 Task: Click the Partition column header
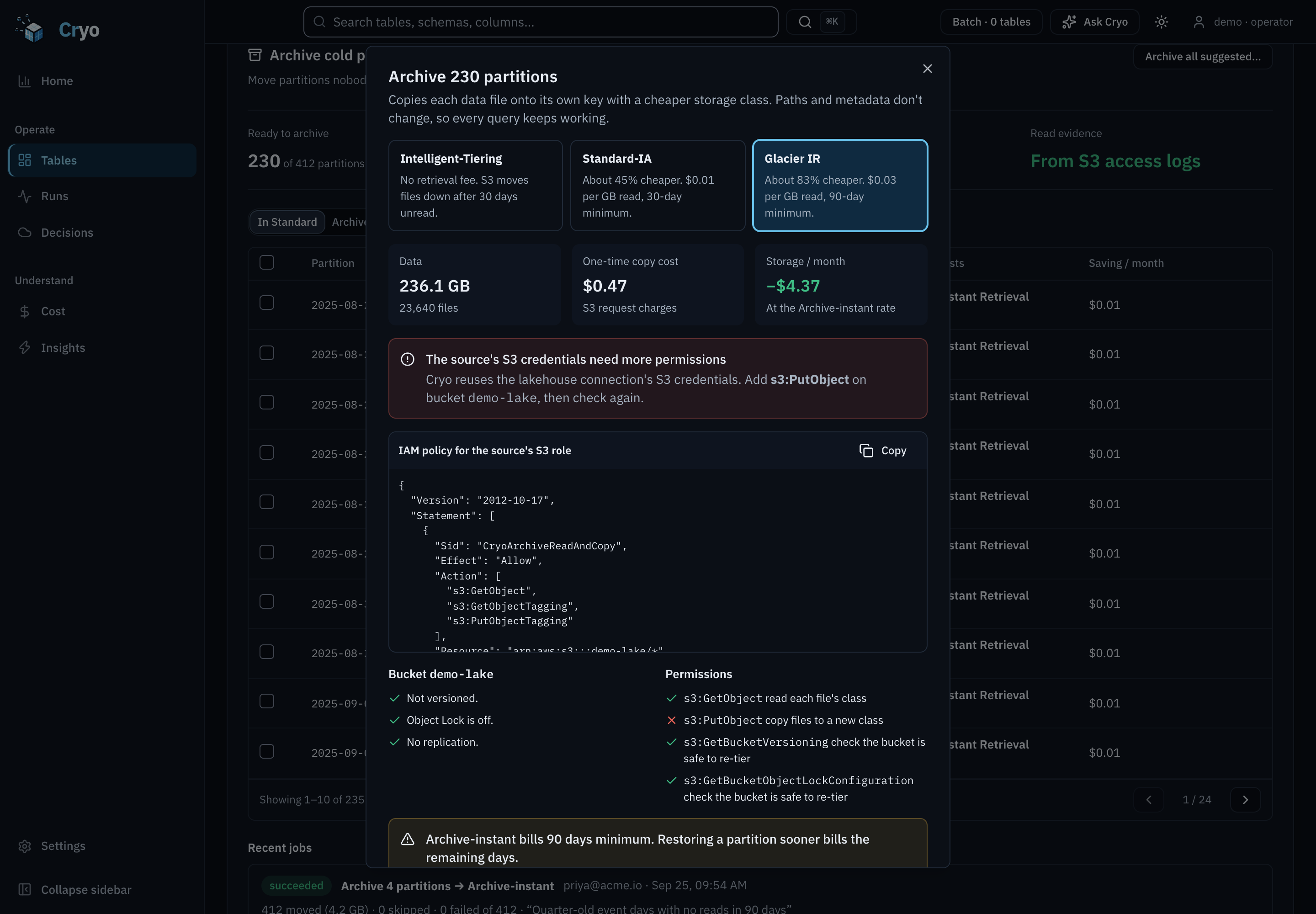(333, 263)
